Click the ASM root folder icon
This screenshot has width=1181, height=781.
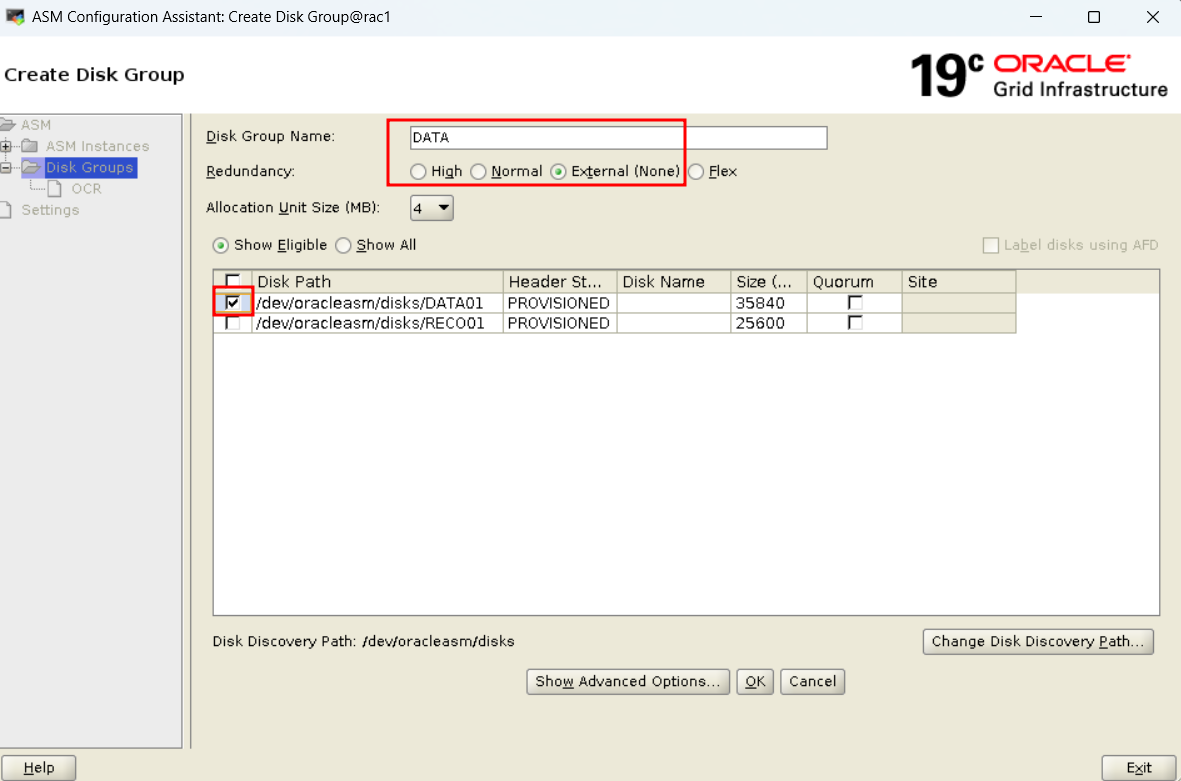point(8,124)
